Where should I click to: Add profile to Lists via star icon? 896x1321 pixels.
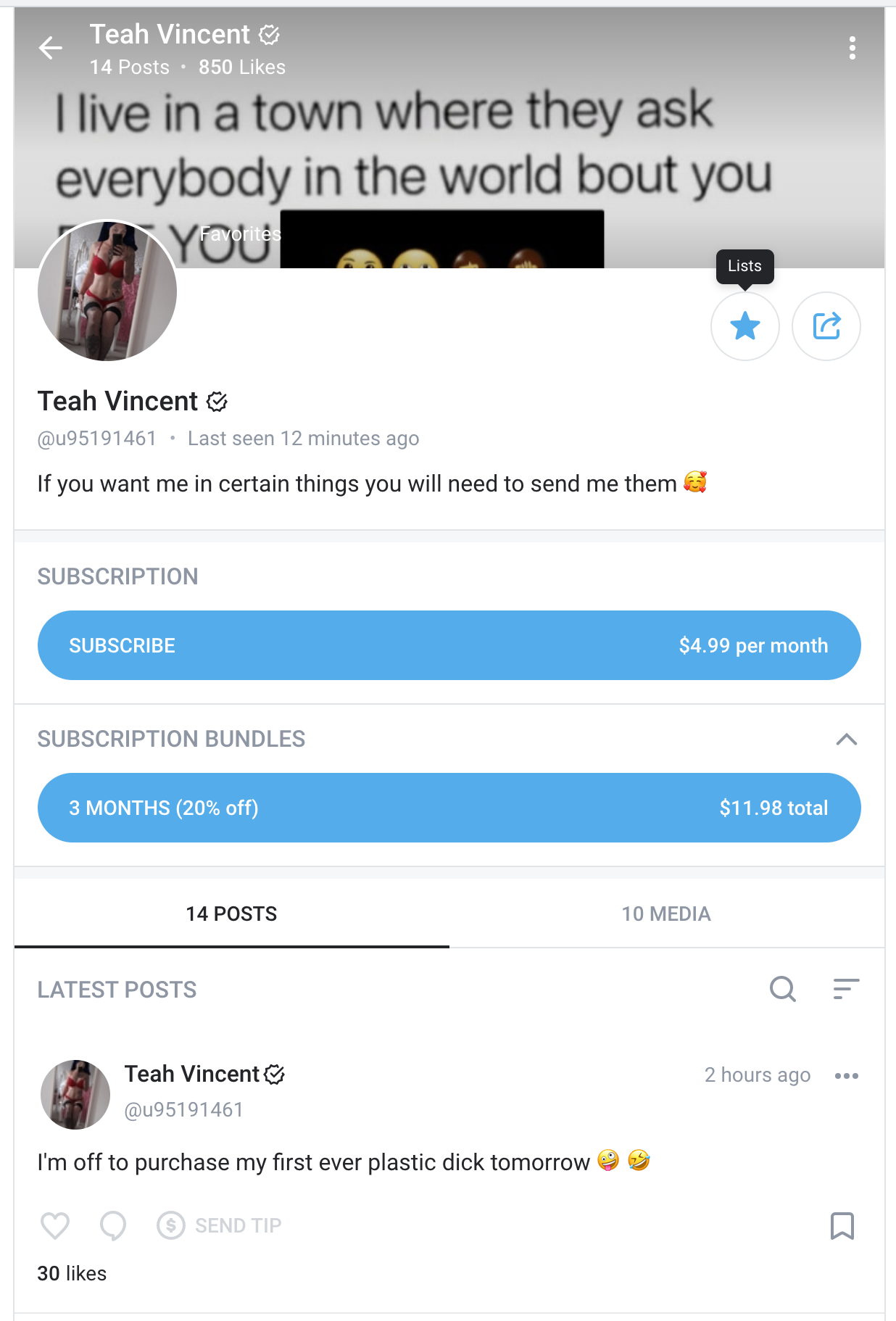coord(744,326)
